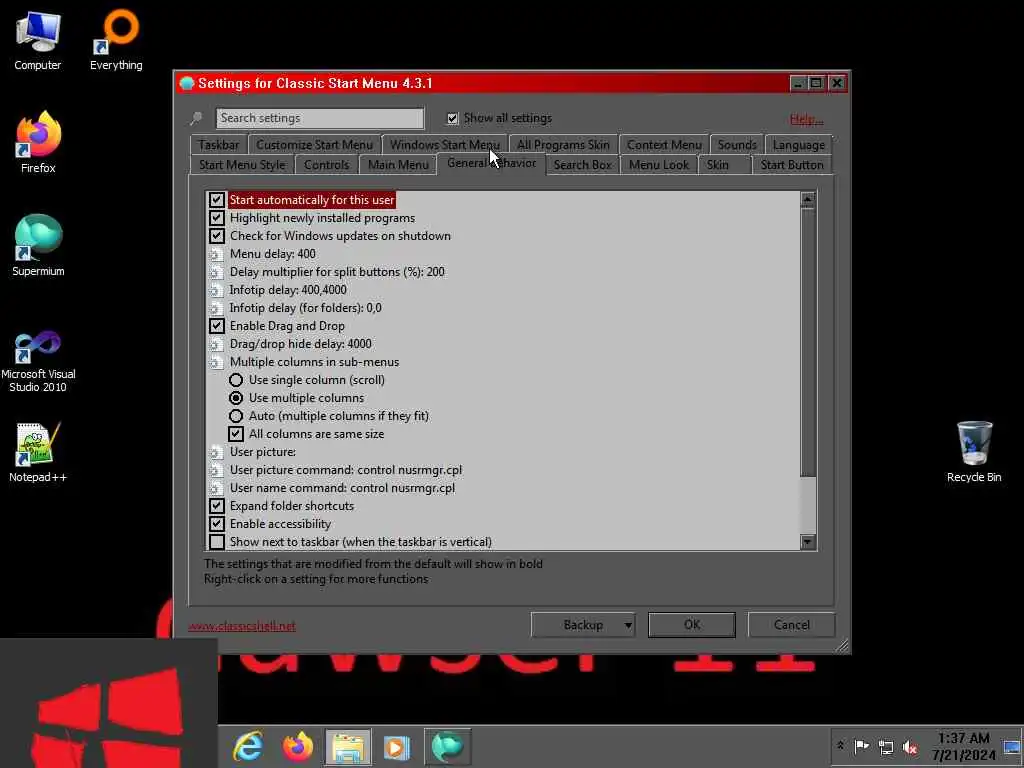
Task: Select Use multiple columns option
Action: (236, 398)
